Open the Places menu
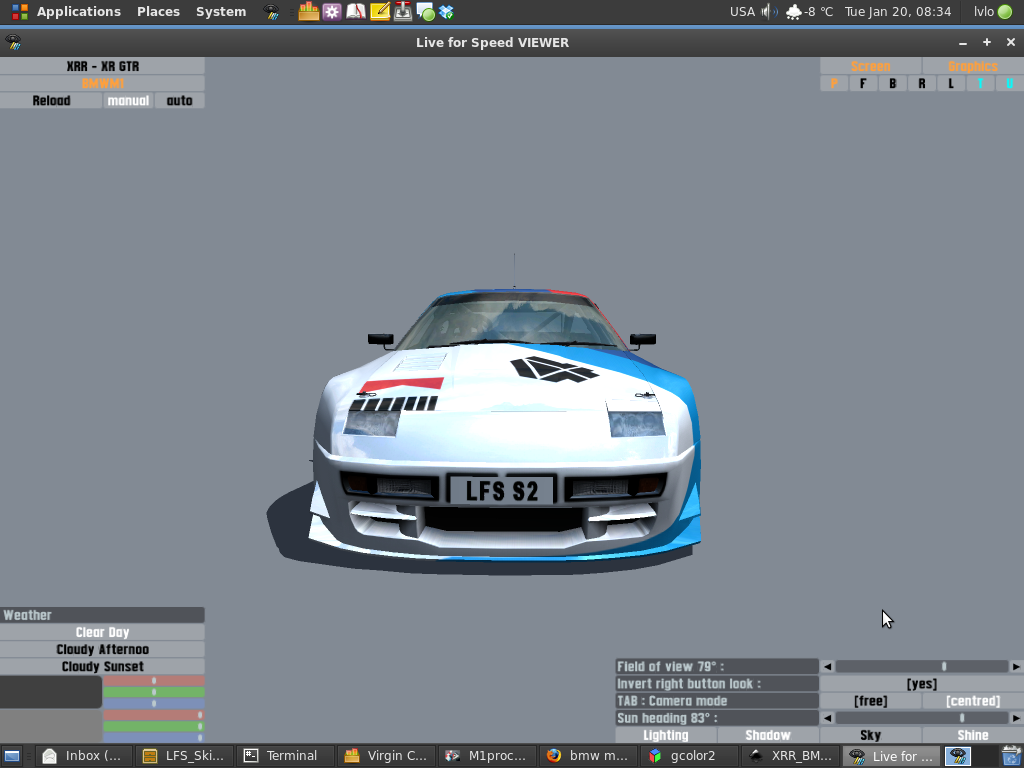 158,12
